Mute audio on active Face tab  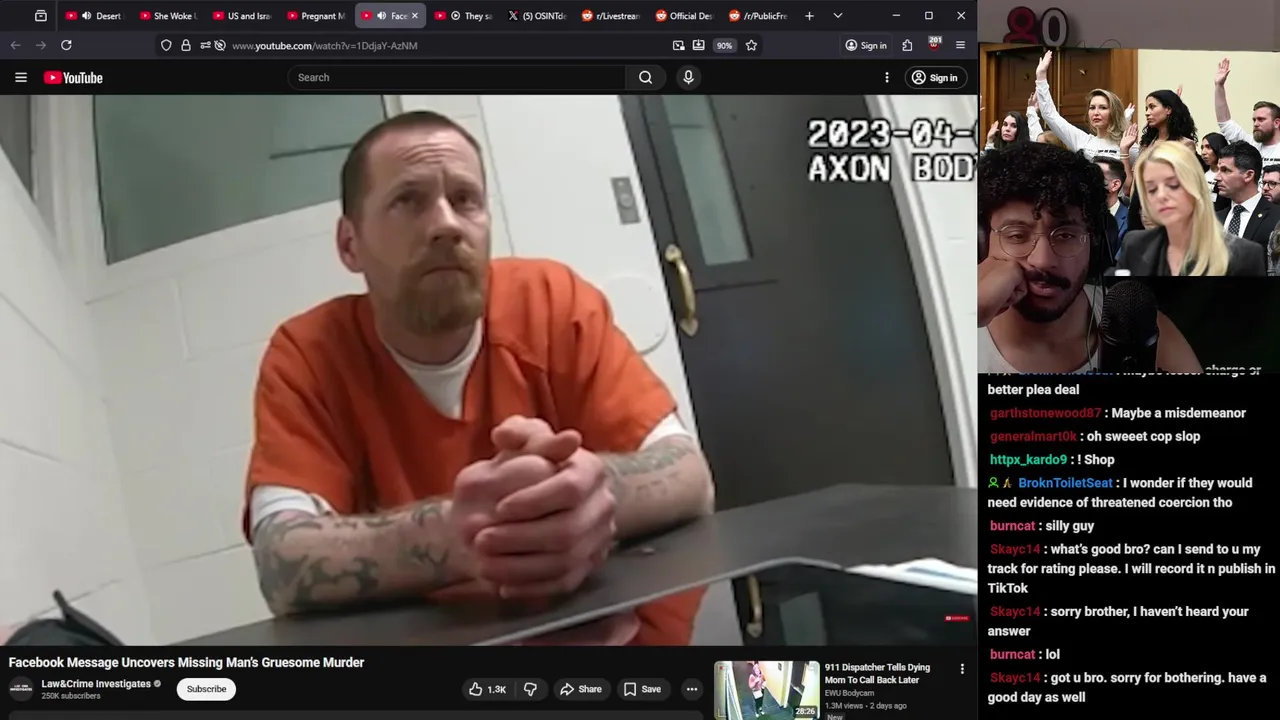(381, 16)
